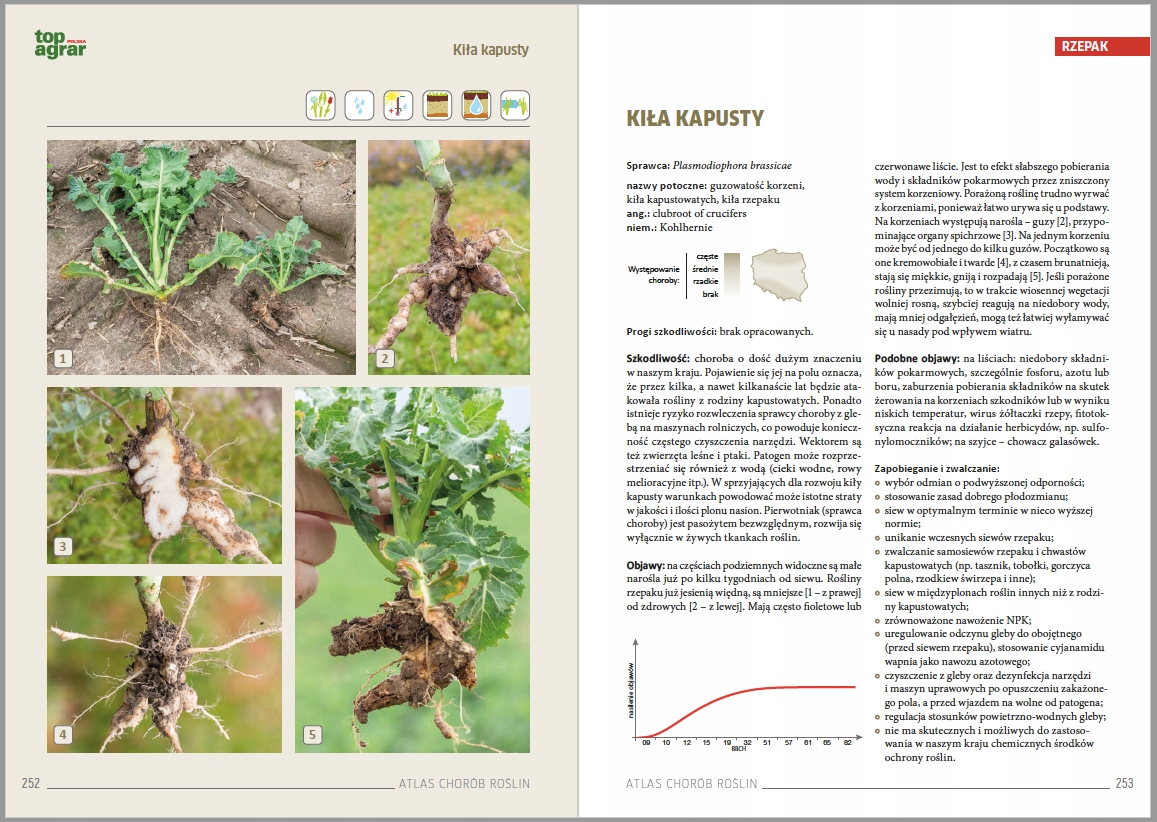This screenshot has height=822, width=1157.
Task: Click the '51' tick on the BBCH axis
Action: (x=767, y=742)
